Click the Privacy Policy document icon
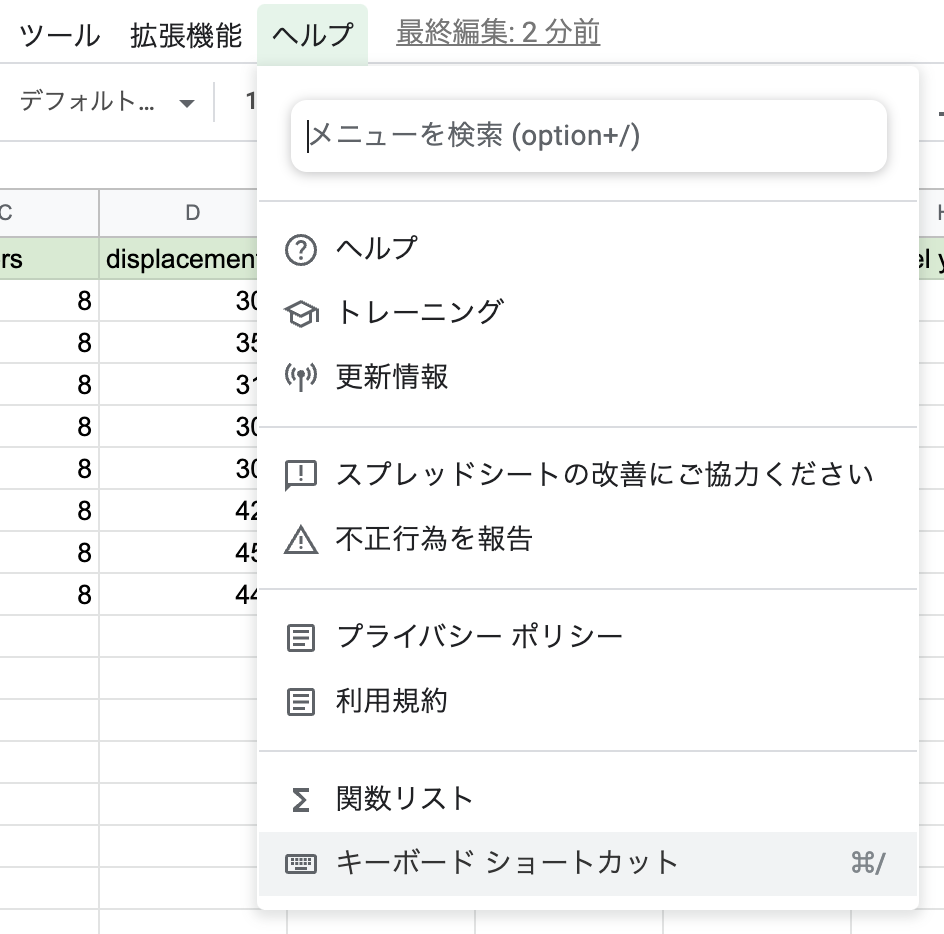The width and height of the screenshot is (944, 934). point(301,637)
